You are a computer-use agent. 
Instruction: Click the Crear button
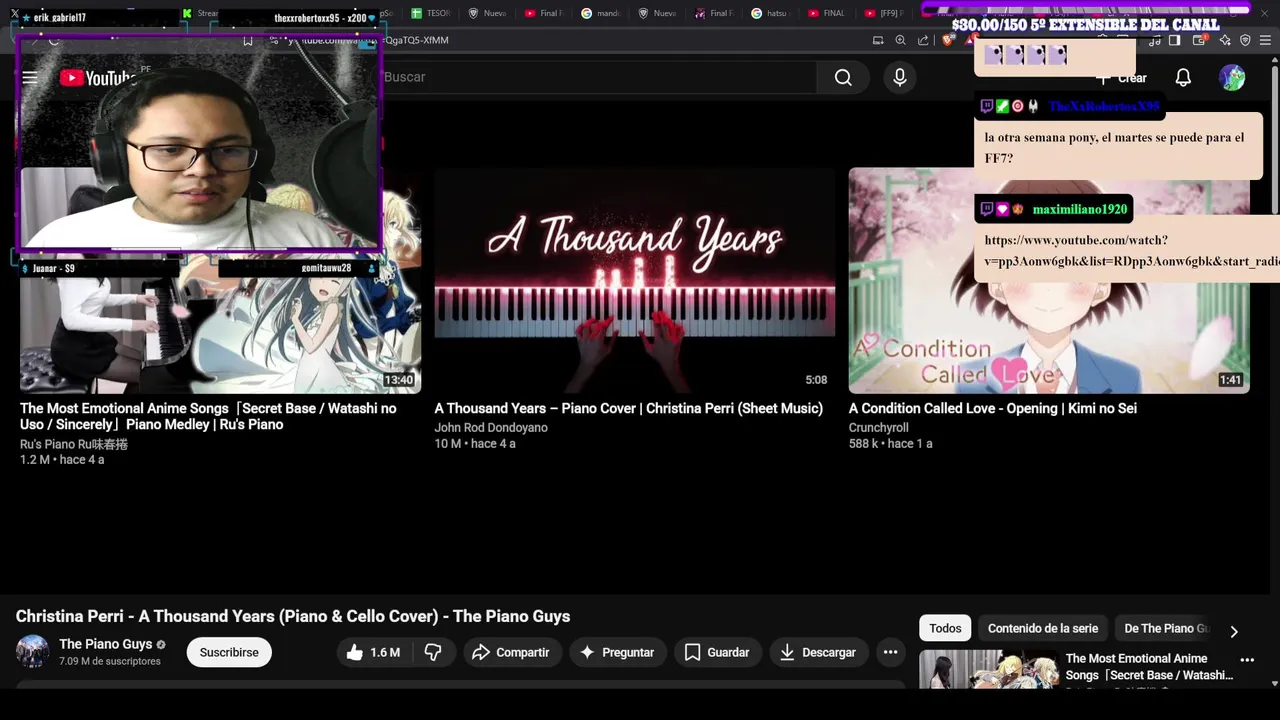tap(1121, 78)
